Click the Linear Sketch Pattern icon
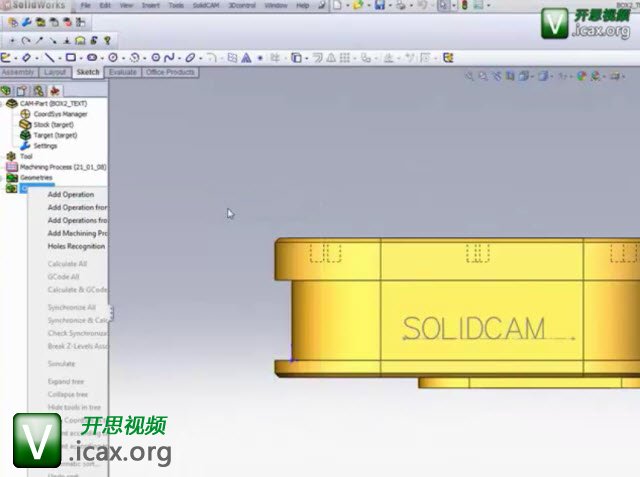640x477 pixels. 345,58
